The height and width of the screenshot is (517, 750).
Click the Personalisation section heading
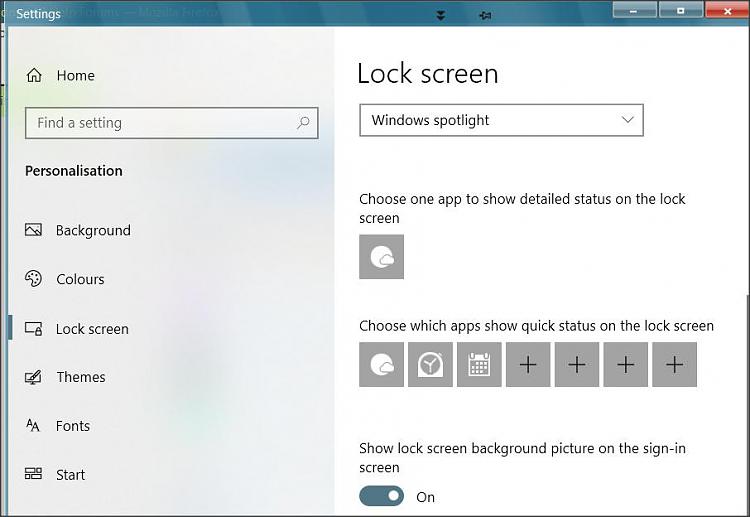(74, 171)
